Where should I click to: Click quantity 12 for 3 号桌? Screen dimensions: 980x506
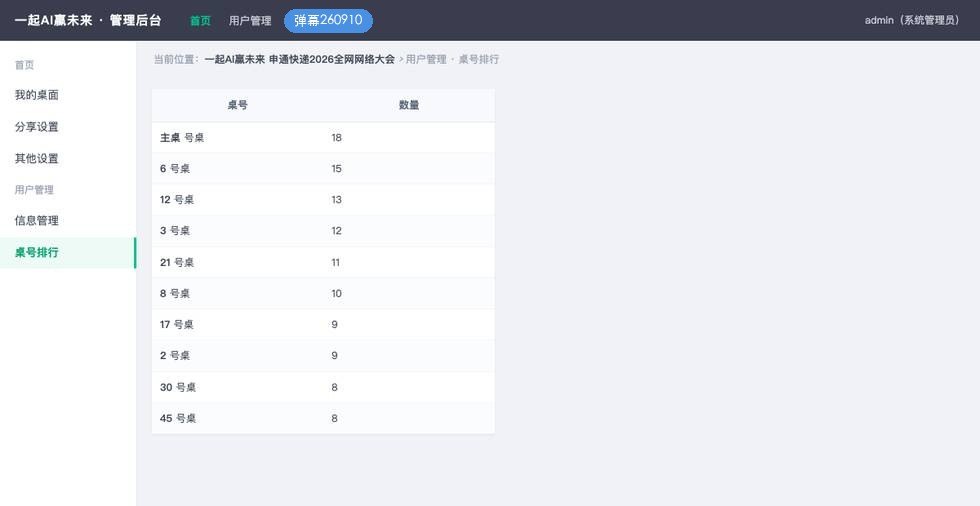336,231
